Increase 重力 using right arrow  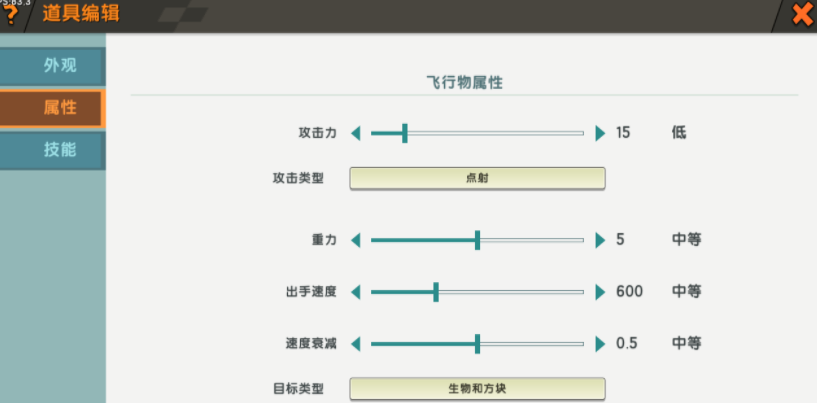pyautogui.click(x=600, y=240)
